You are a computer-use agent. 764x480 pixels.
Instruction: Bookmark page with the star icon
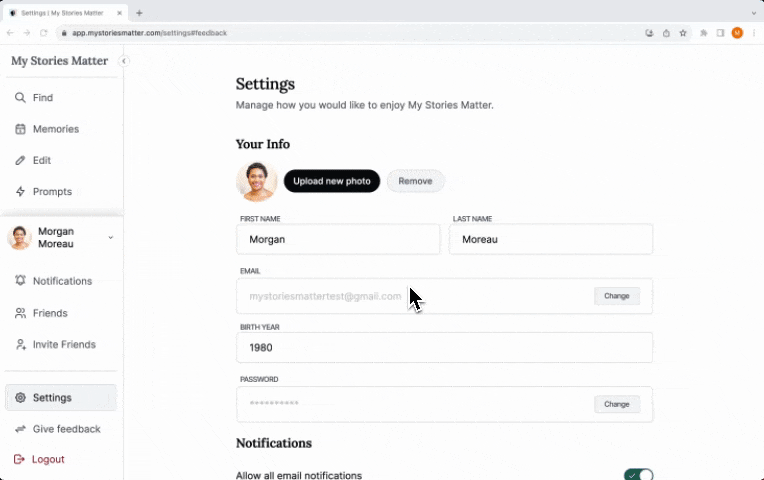point(683,33)
